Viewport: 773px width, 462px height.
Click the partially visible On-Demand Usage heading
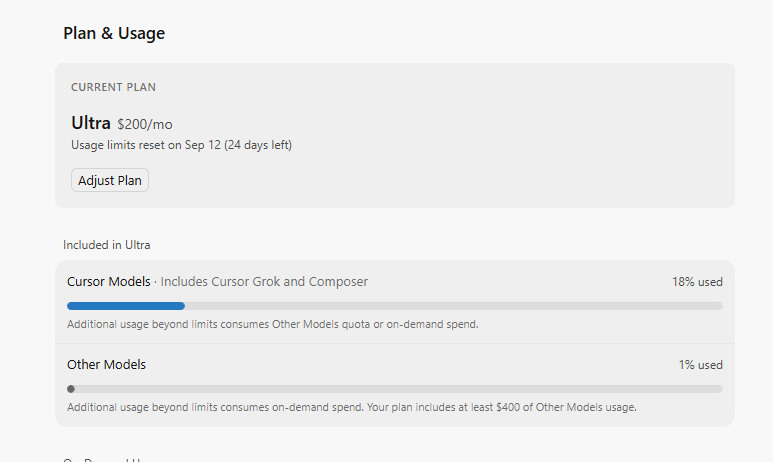102,460
